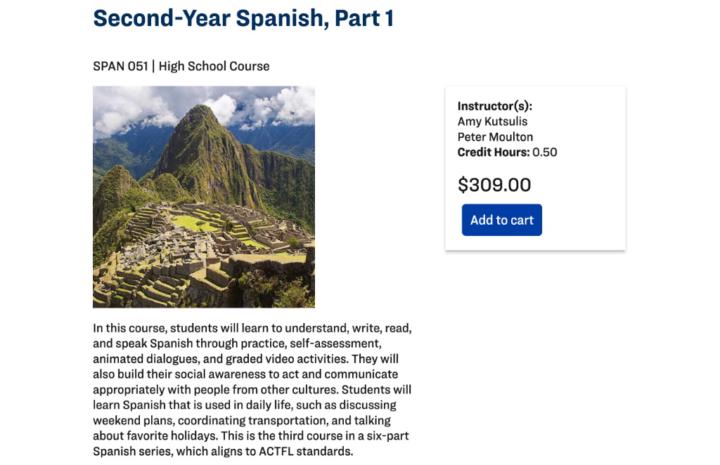This screenshot has width=720, height=465.
Task: Click the $309.00 price
Action: (494, 185)
